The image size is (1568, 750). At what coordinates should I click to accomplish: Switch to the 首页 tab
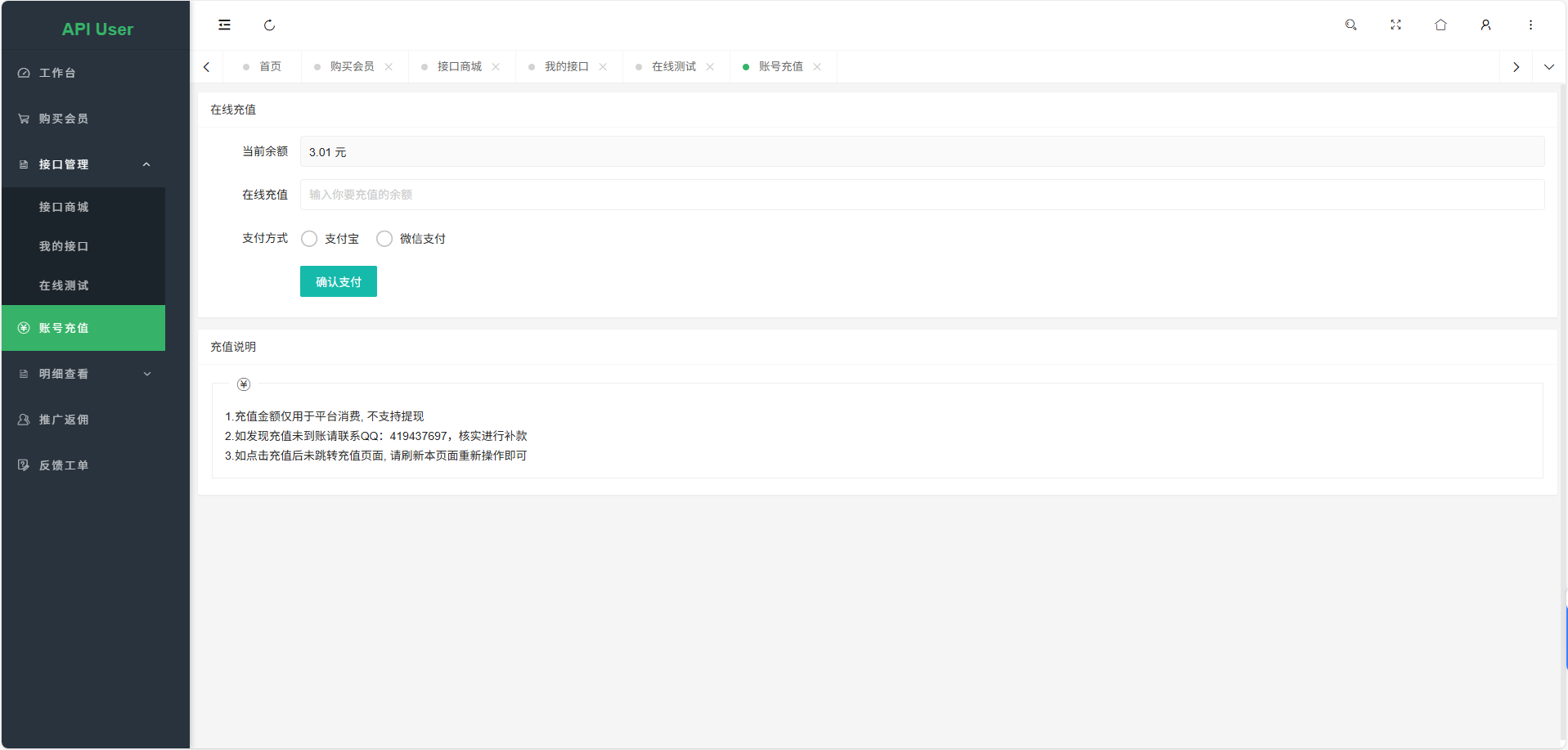click(270, 66)
